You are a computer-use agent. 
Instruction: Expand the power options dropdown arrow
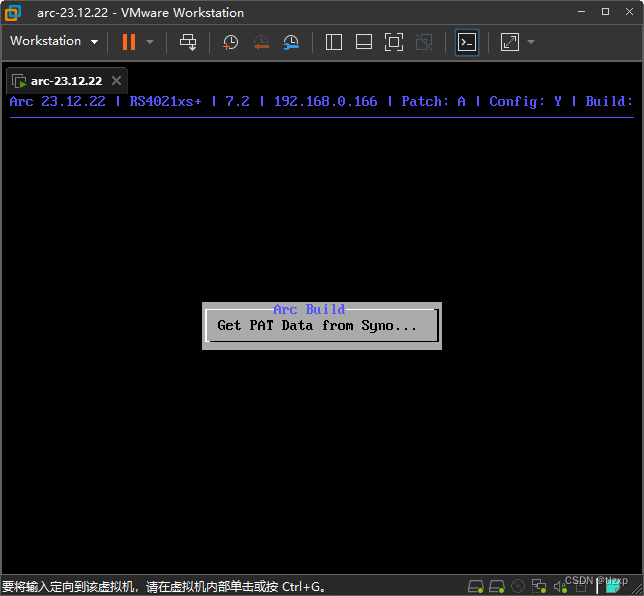pyautogui.click(x=150, y=42)
